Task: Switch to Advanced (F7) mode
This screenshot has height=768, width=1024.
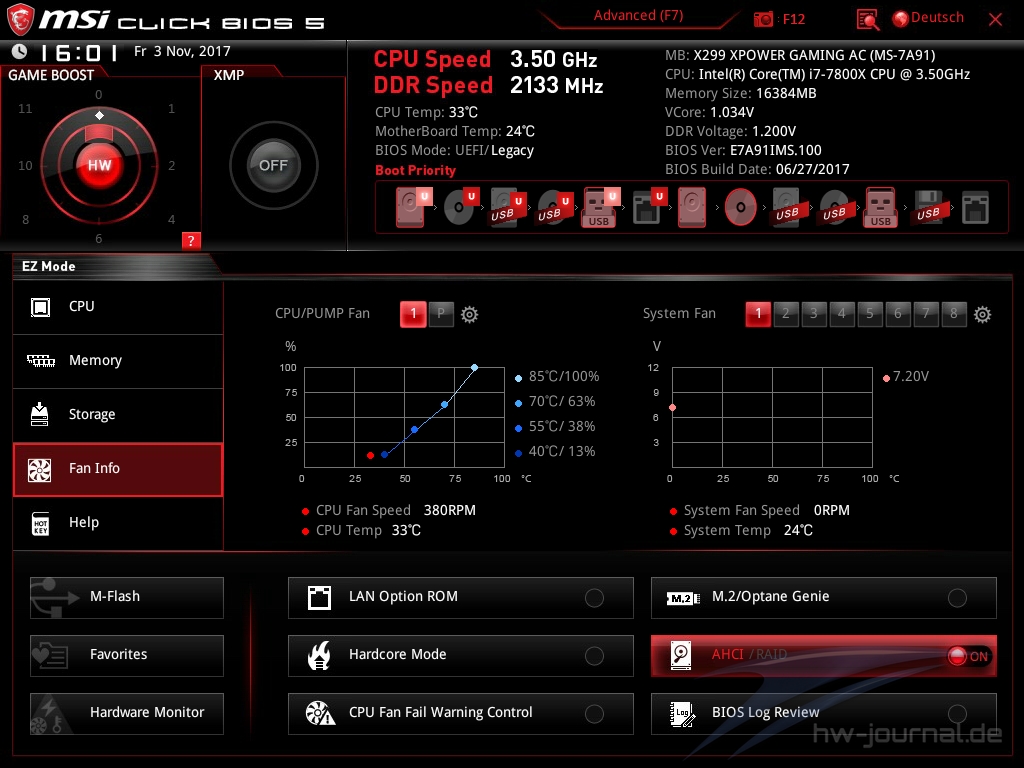Action: 638,16
